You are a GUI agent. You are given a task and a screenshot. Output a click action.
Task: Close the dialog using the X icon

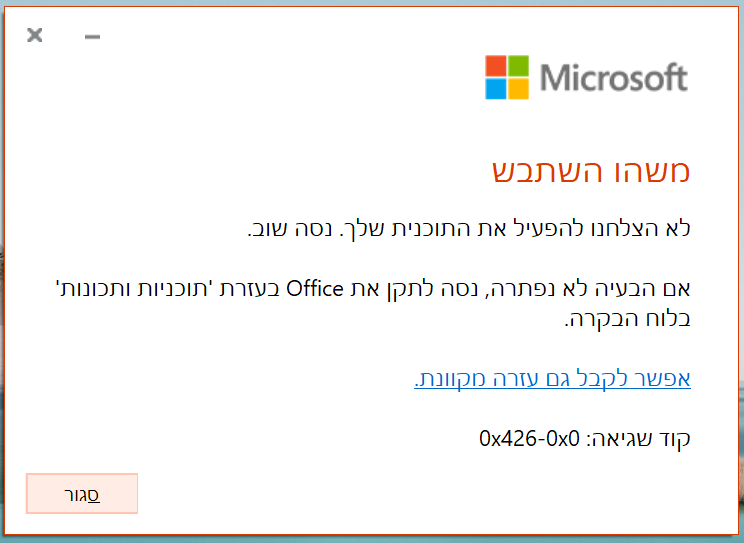[35, 36]
